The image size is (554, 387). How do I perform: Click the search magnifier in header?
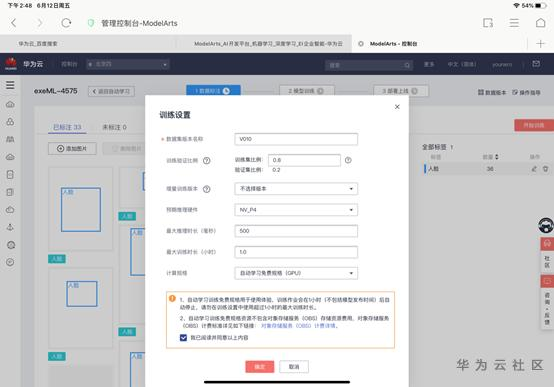(x=407, y=65)
